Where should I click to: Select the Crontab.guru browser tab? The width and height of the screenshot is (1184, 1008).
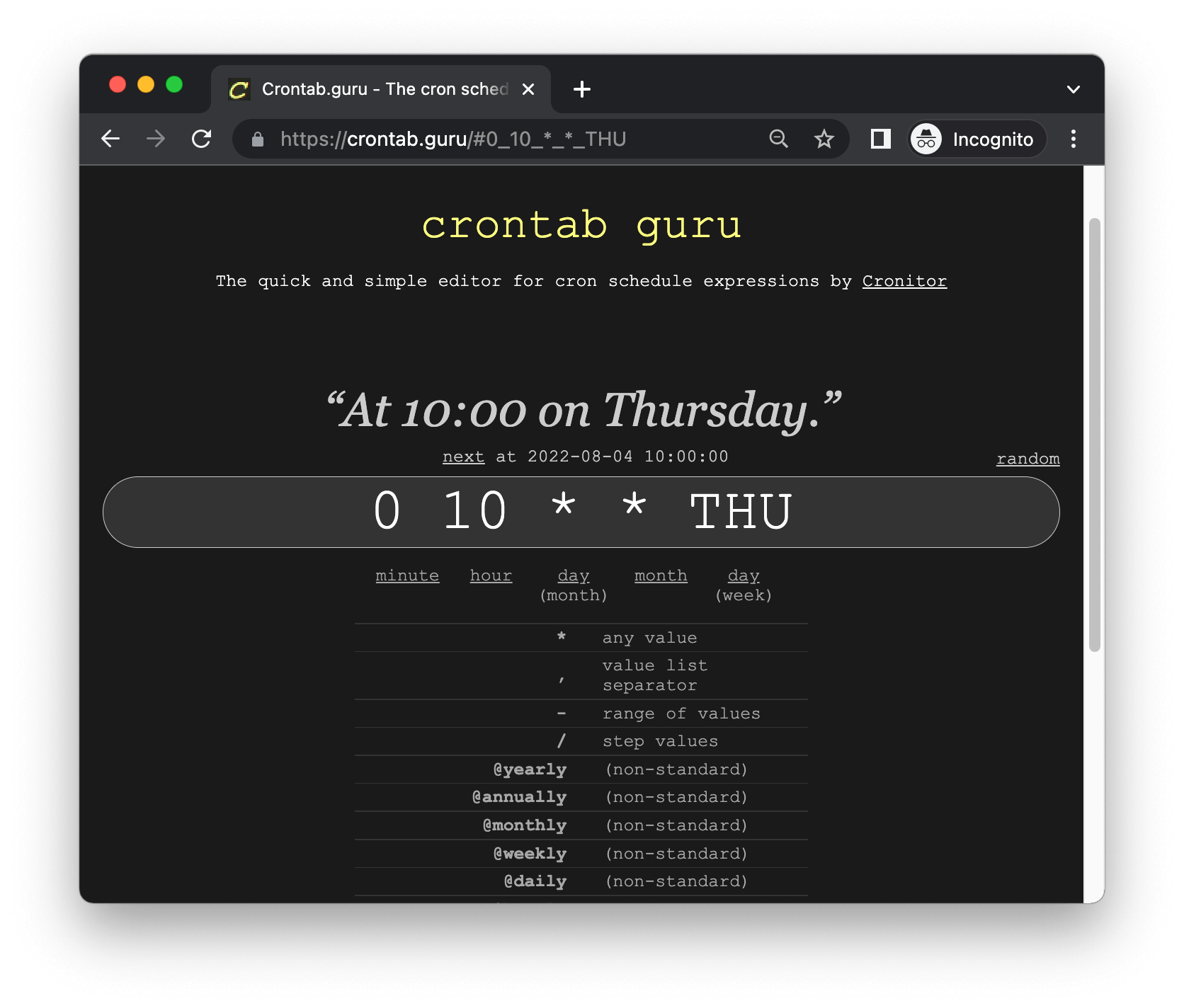[381, 89]
